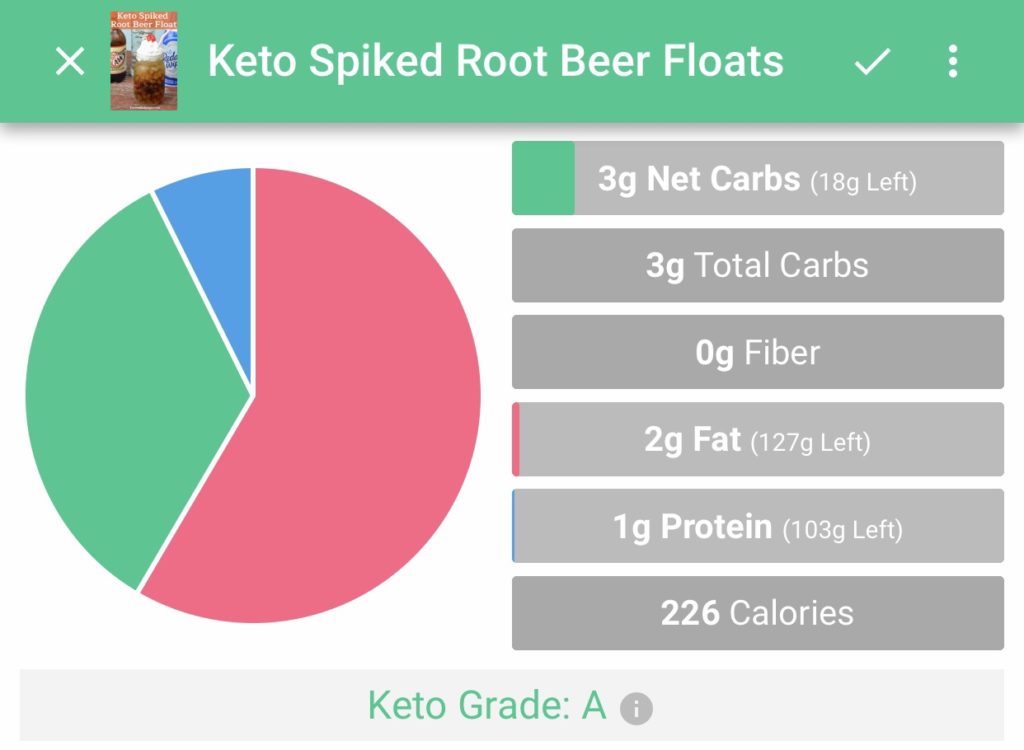Tap the 103g Left remaining protein text
The width and height of the screenshot is (1024, 750).
pyautogui.click(x=842, y=529)
